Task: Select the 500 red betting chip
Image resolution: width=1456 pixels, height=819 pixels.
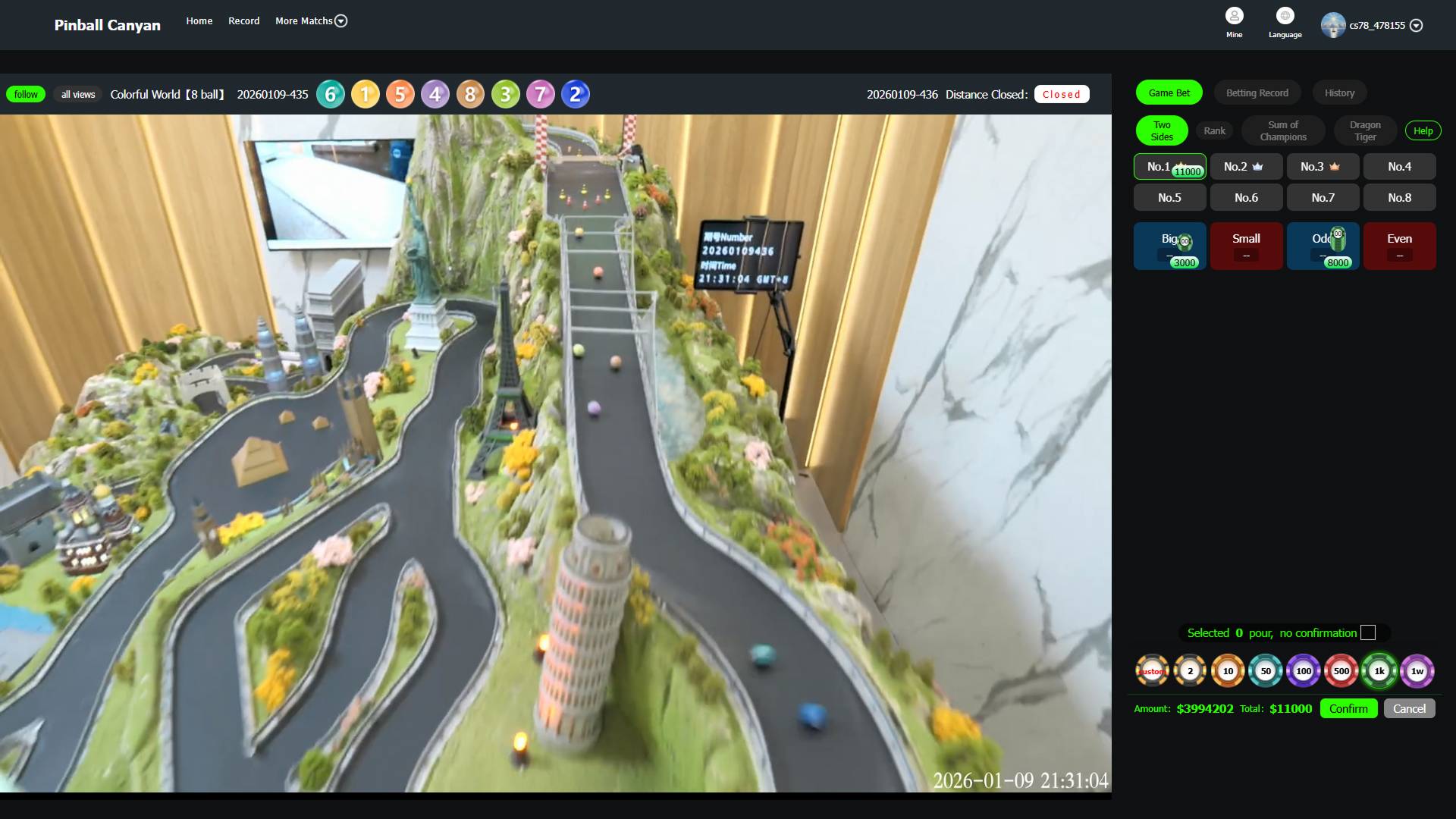Action: pyautogui.click(x=1341, y=671)
